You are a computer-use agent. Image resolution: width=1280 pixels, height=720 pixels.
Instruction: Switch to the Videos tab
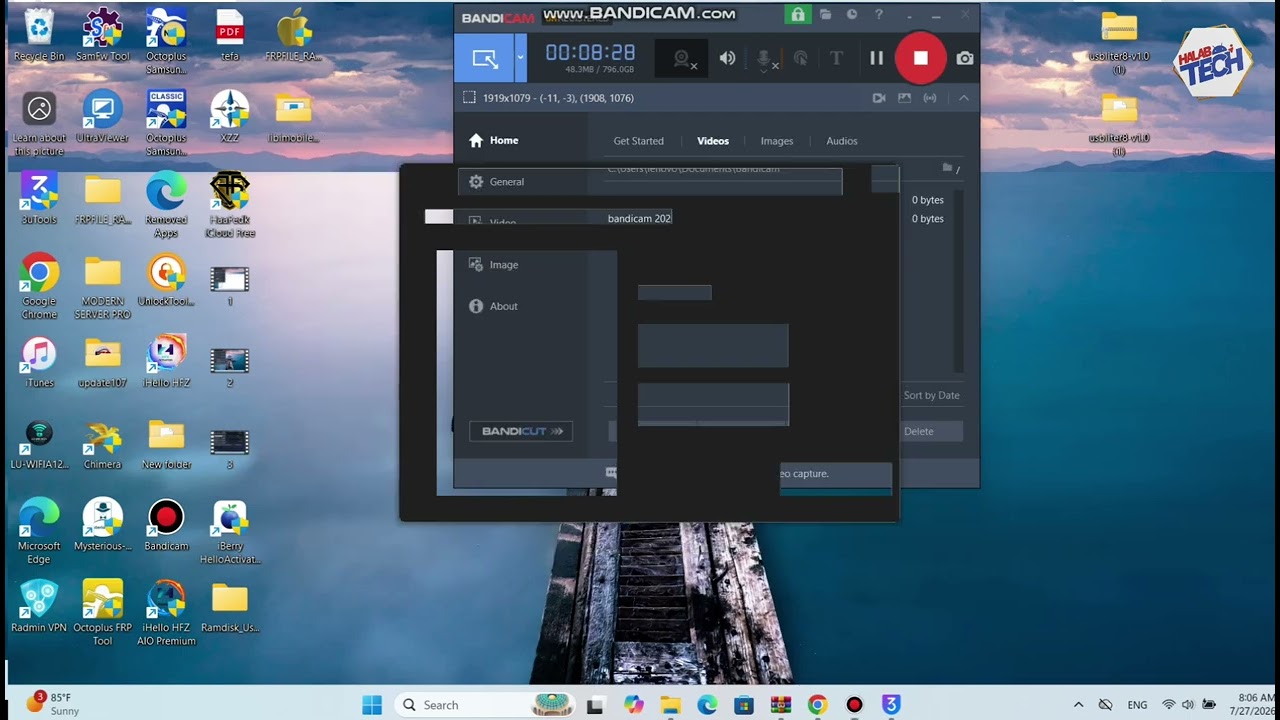pyautogui.click(x=713, y=141)
